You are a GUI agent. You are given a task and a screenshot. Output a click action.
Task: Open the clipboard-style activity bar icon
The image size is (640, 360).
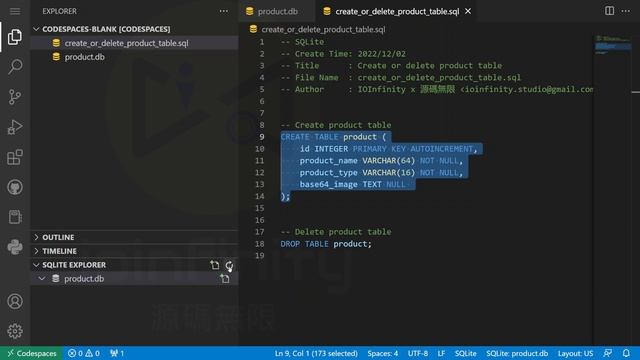pos(15,217)
